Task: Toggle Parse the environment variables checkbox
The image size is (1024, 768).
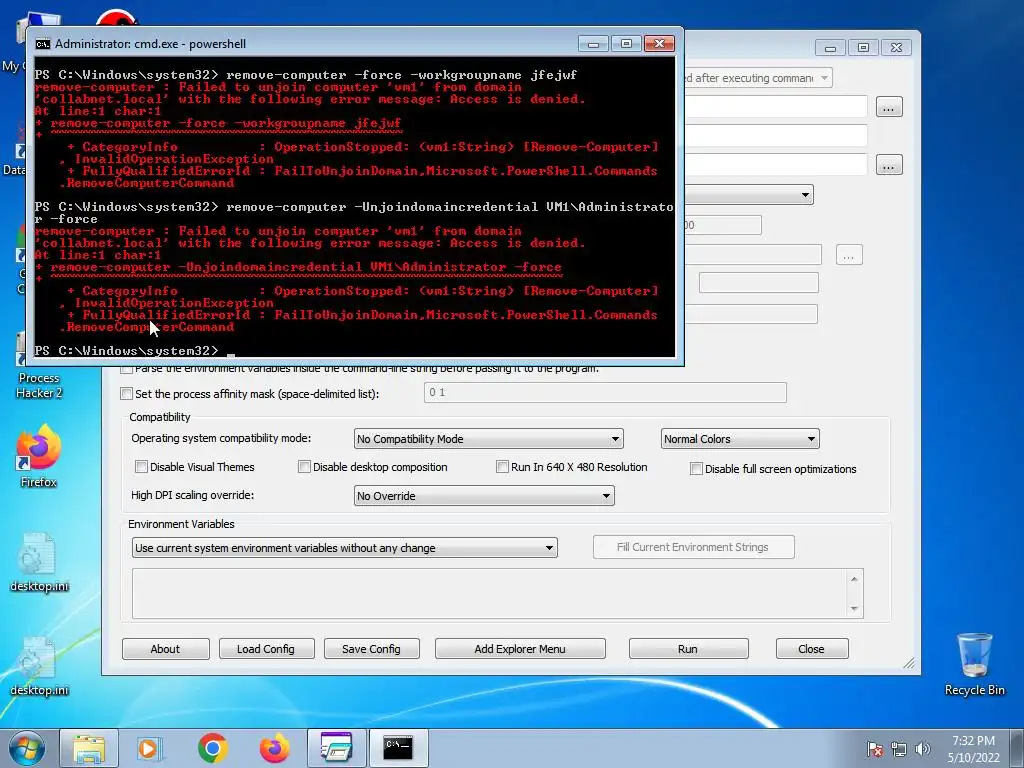Action: click(x=127, y=369)
